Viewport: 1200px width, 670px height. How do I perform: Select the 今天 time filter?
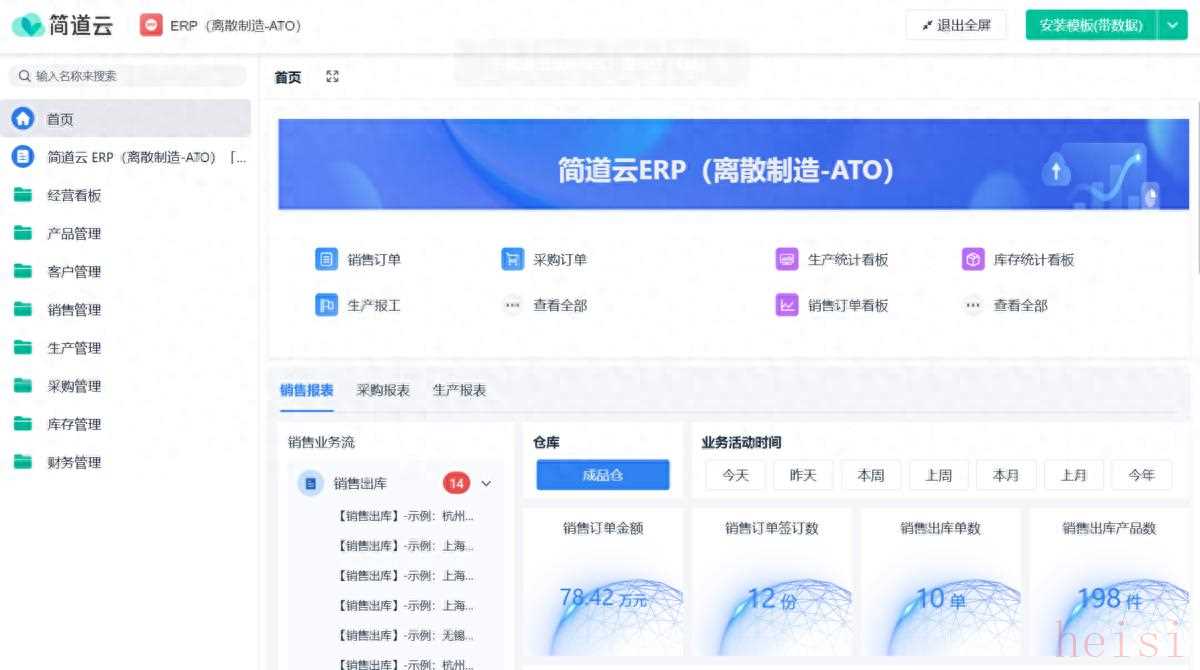(x=735, y=475)
